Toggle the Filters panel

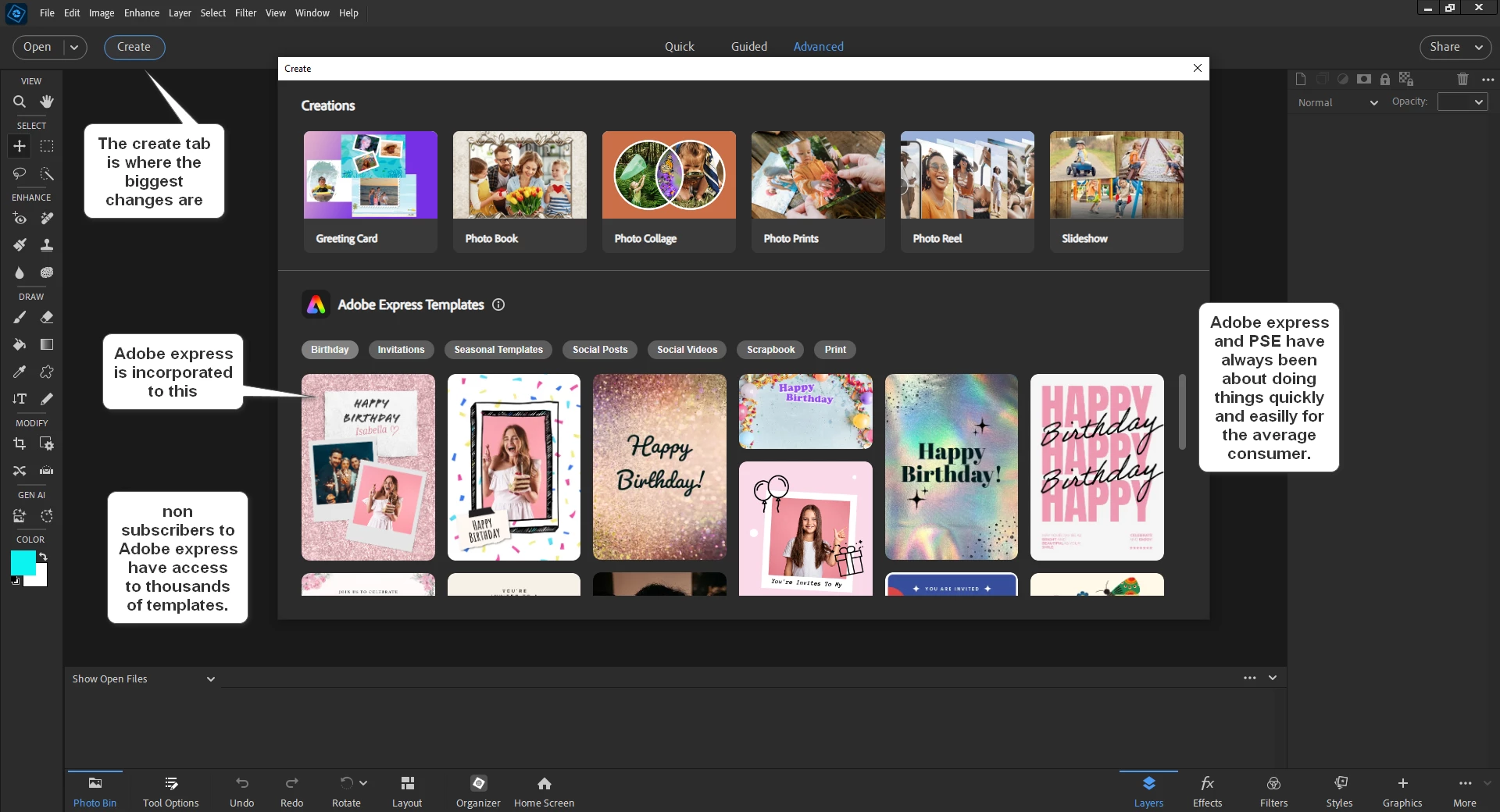click(1273, 791)
